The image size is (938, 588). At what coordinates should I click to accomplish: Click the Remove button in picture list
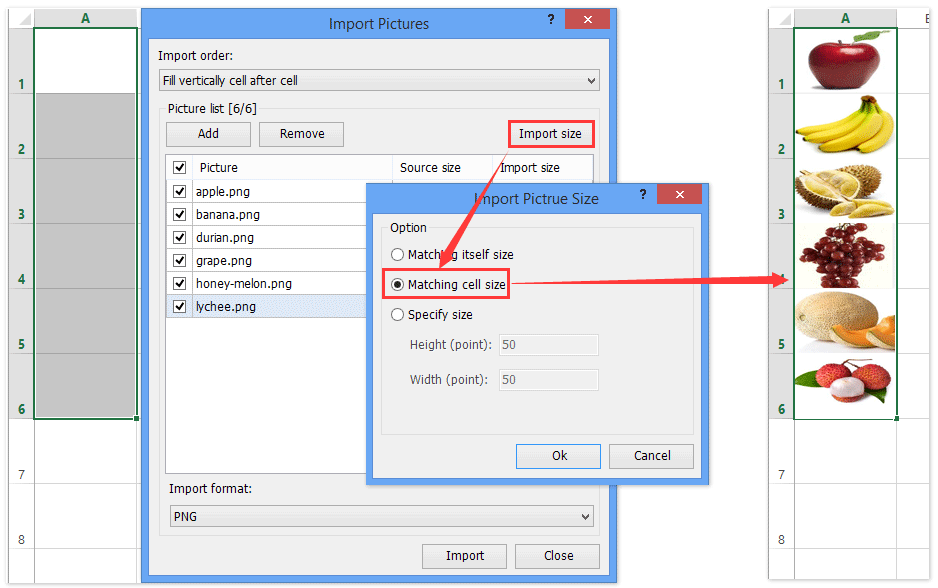click(x=301, y=133)
